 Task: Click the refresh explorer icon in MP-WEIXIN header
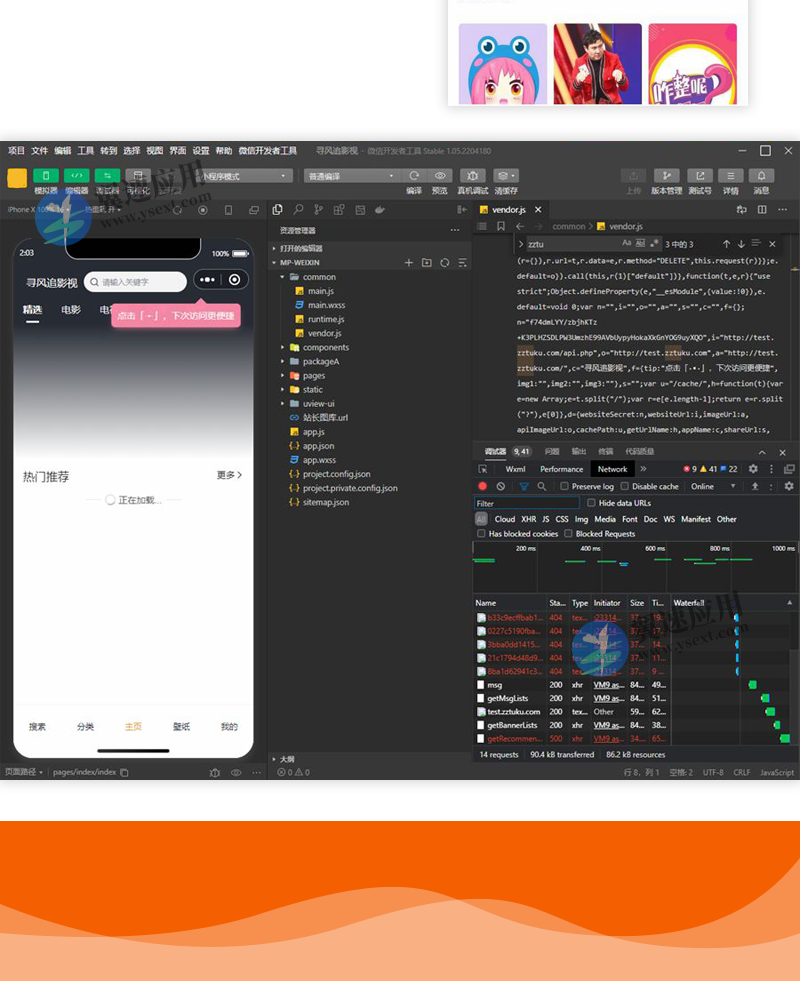click(444, 263)
